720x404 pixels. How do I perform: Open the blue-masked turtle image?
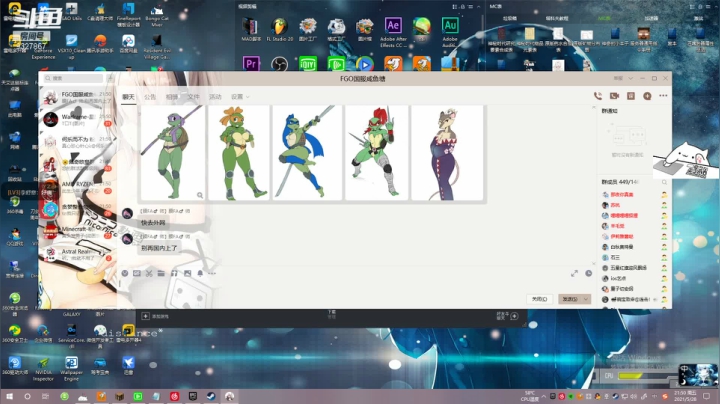[x=307, y=153]
